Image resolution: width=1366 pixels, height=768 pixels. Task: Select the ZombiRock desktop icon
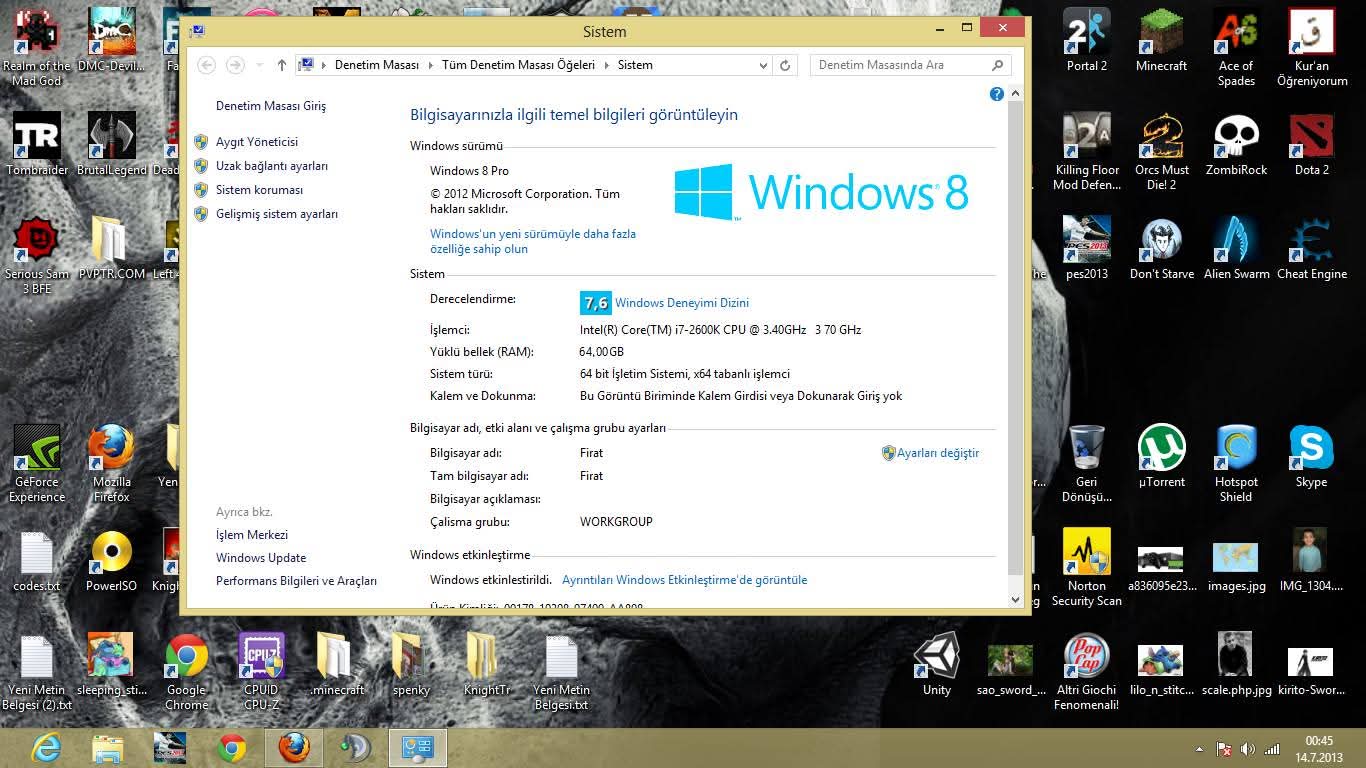(1236, 145)
